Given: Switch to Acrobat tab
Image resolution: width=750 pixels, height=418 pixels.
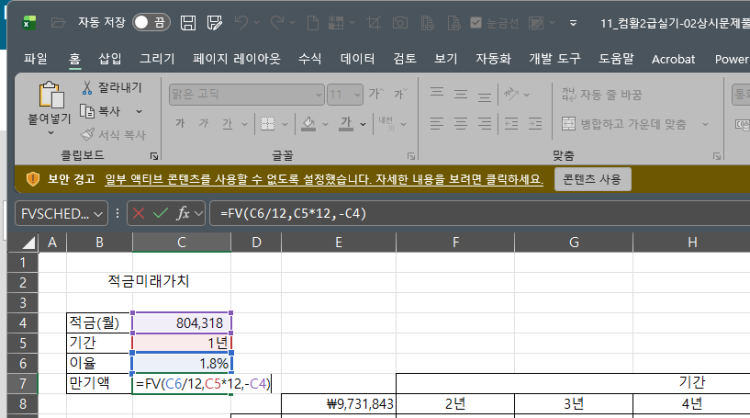Looking at the screenshot, I should [673, 59].
